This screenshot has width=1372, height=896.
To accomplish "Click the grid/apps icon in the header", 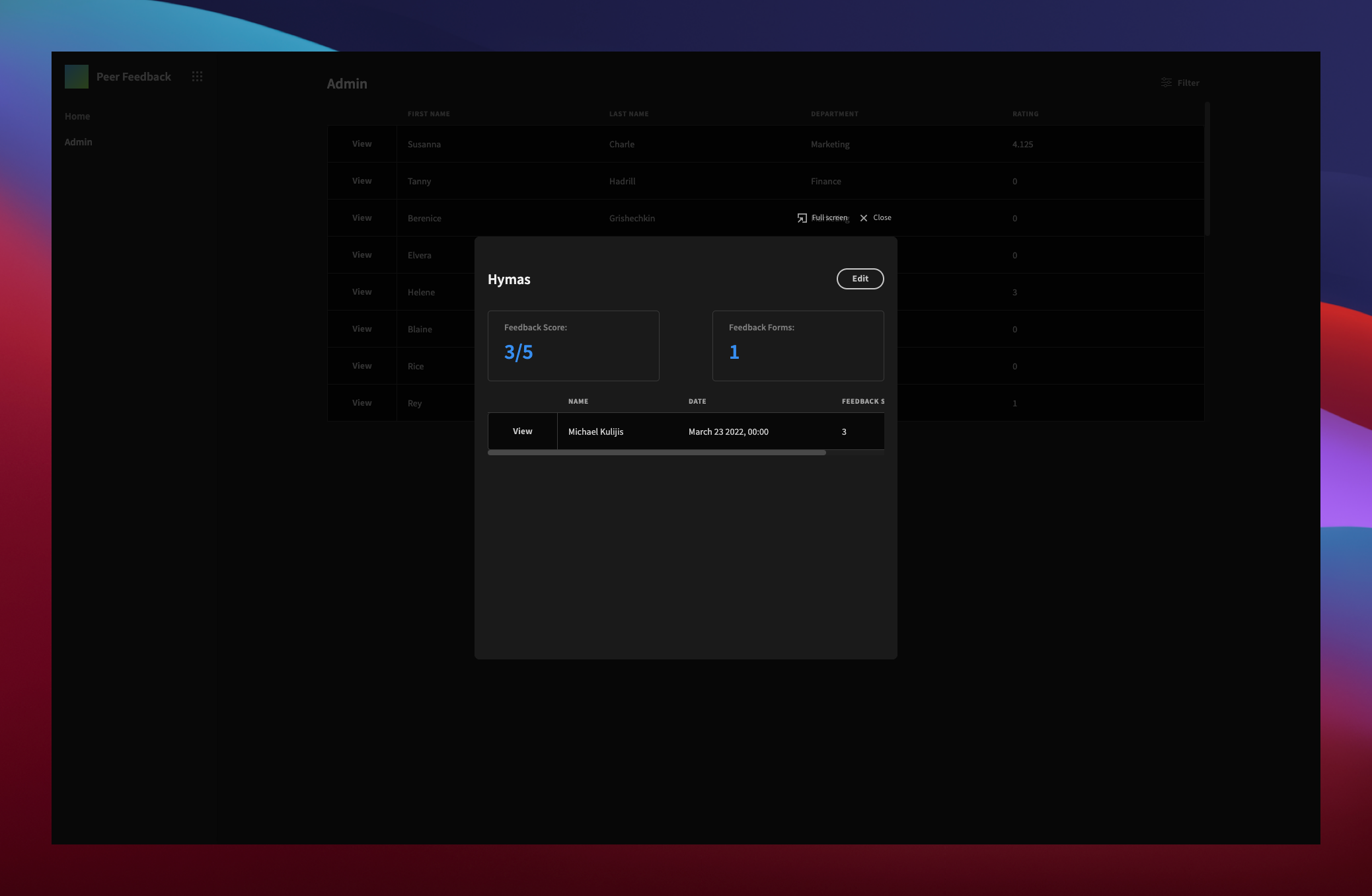I will click(196, 75).
